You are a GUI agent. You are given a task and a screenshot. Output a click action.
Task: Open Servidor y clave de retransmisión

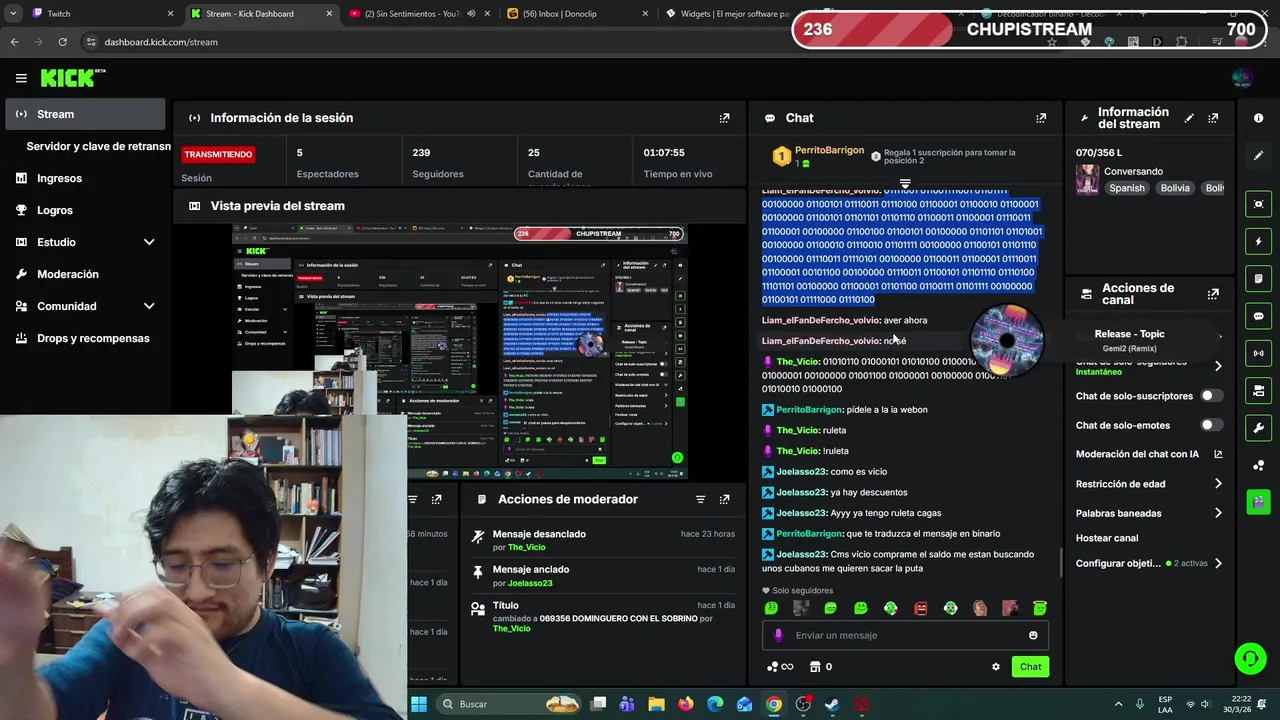[x=98, y=146]
